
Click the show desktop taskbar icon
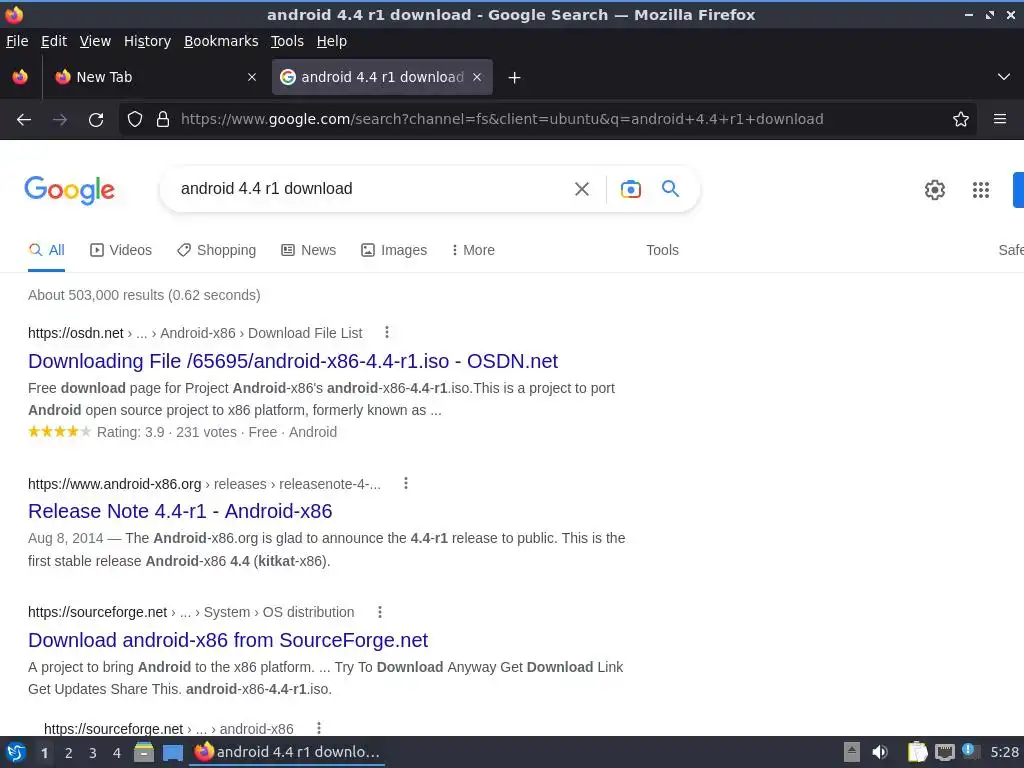(172, 752)
